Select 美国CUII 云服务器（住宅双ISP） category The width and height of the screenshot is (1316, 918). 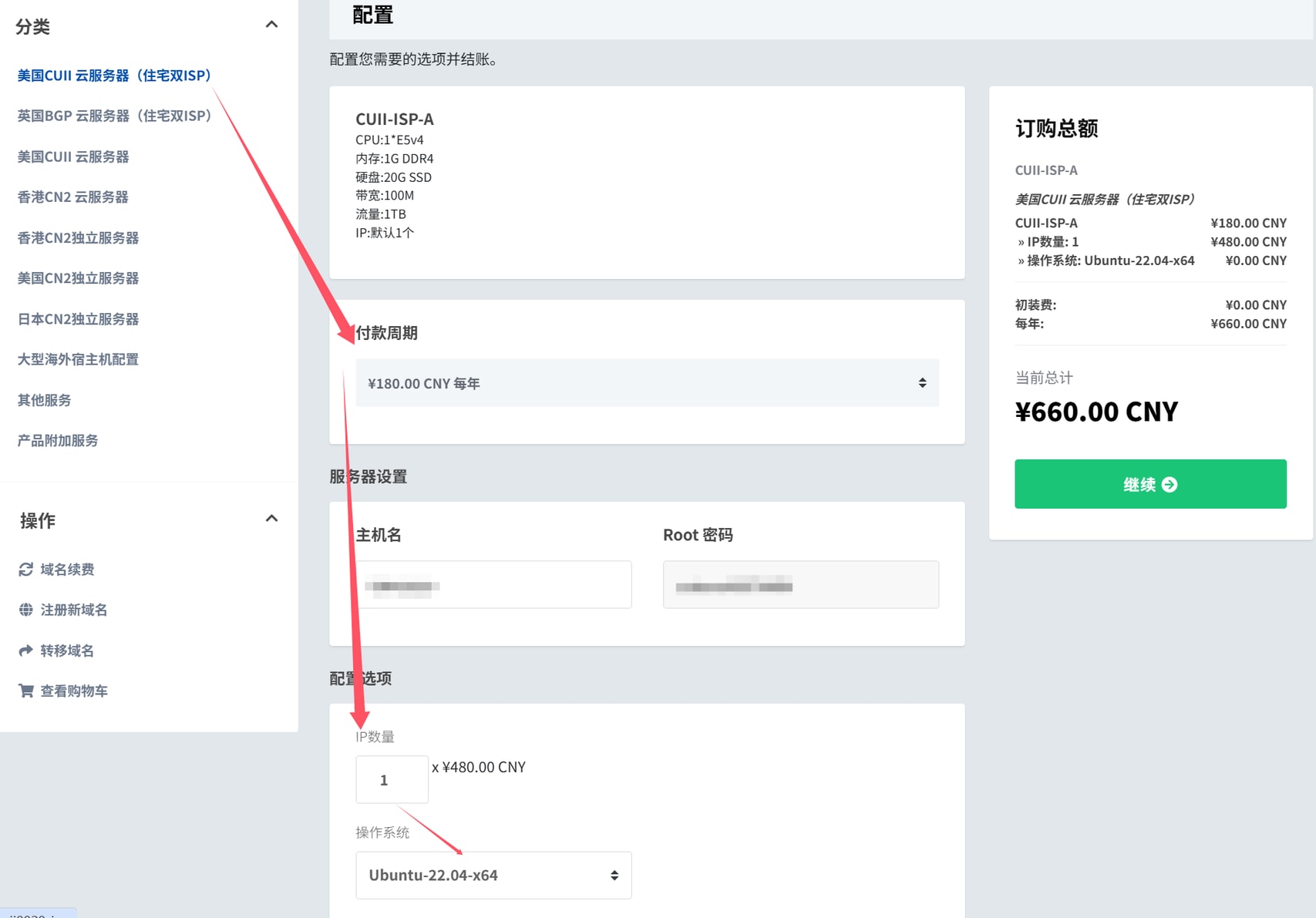(x=114, y=76)
